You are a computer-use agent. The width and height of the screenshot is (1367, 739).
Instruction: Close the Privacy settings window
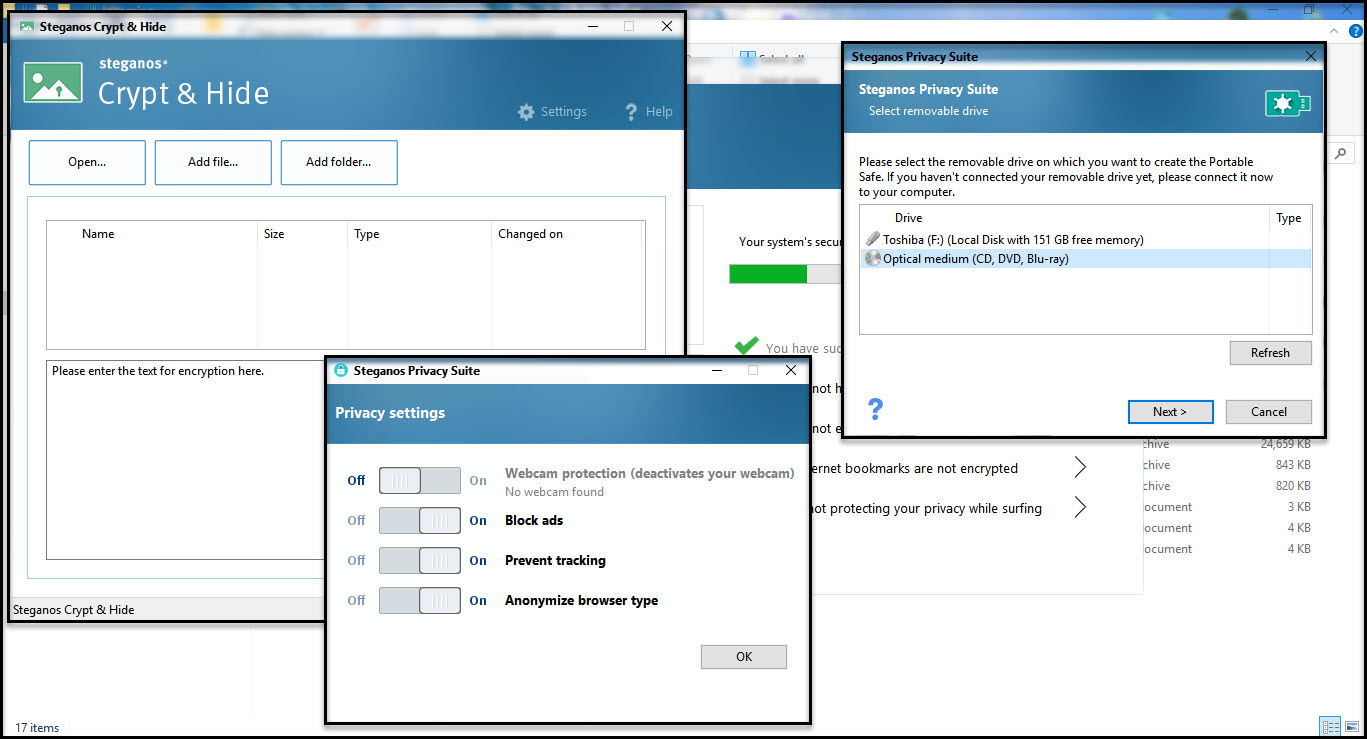[x=790, y=370]
